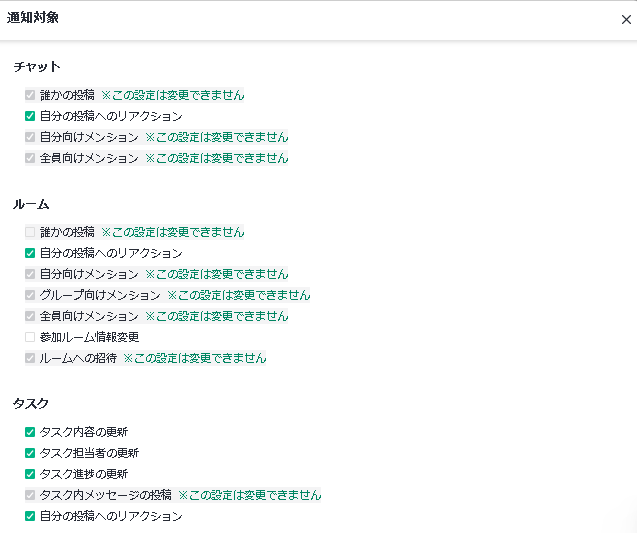
Task: Click チャット section's 全員向けメンション checkbox
Action: click(x=30, y=158)
